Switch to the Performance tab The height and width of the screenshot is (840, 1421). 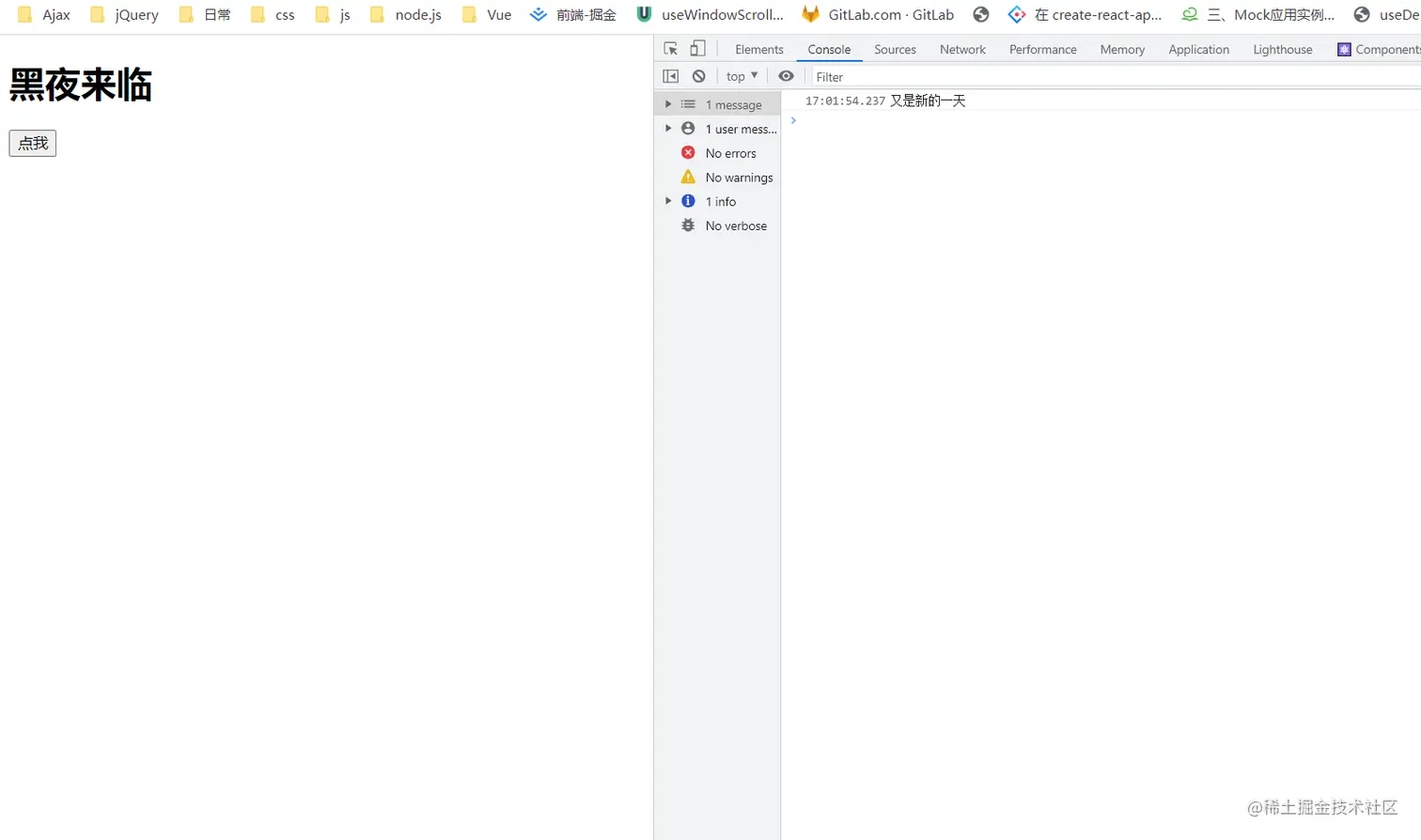tap(1042, 50)
